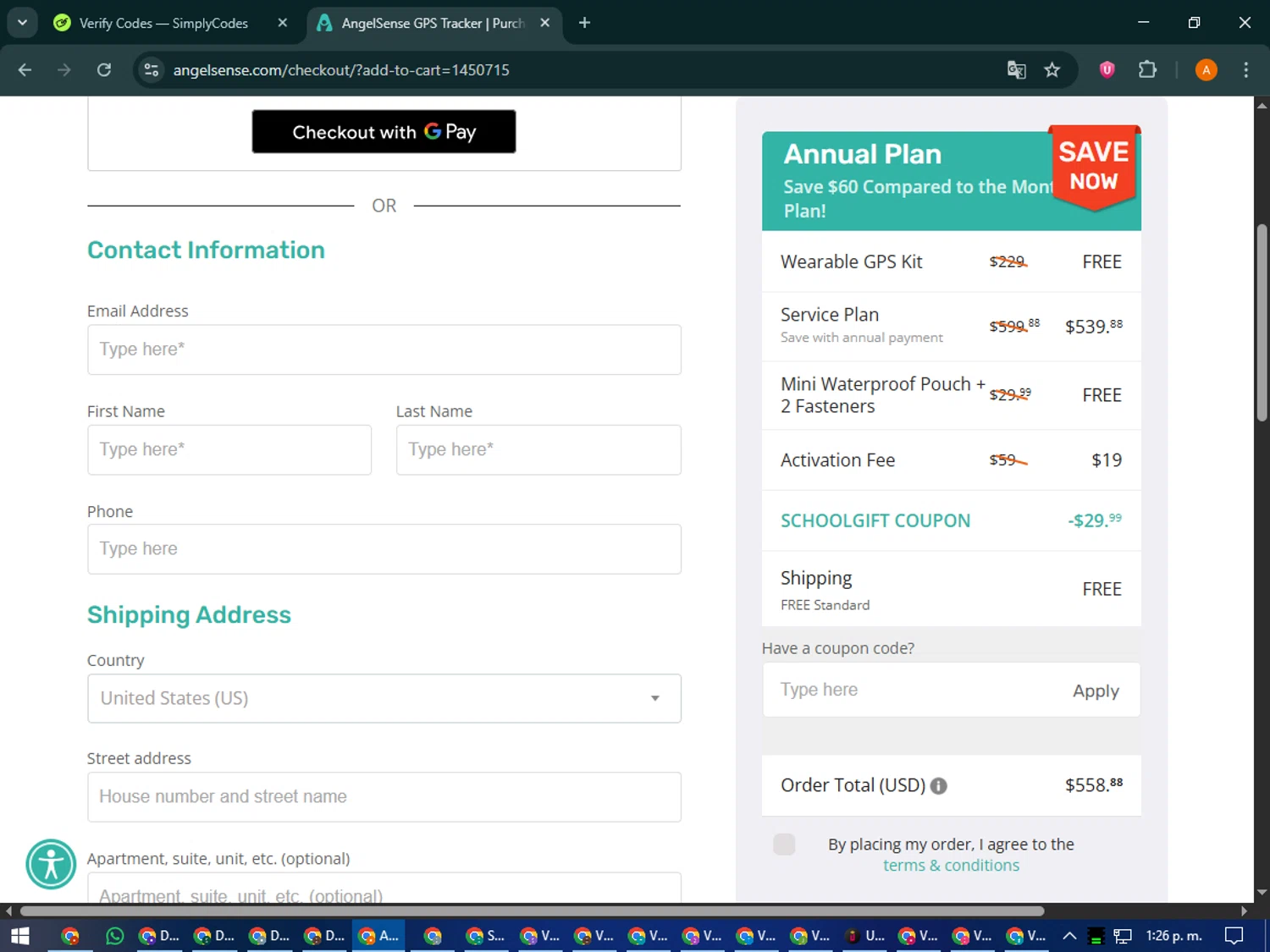Focus the Phone field

[384, 549]
